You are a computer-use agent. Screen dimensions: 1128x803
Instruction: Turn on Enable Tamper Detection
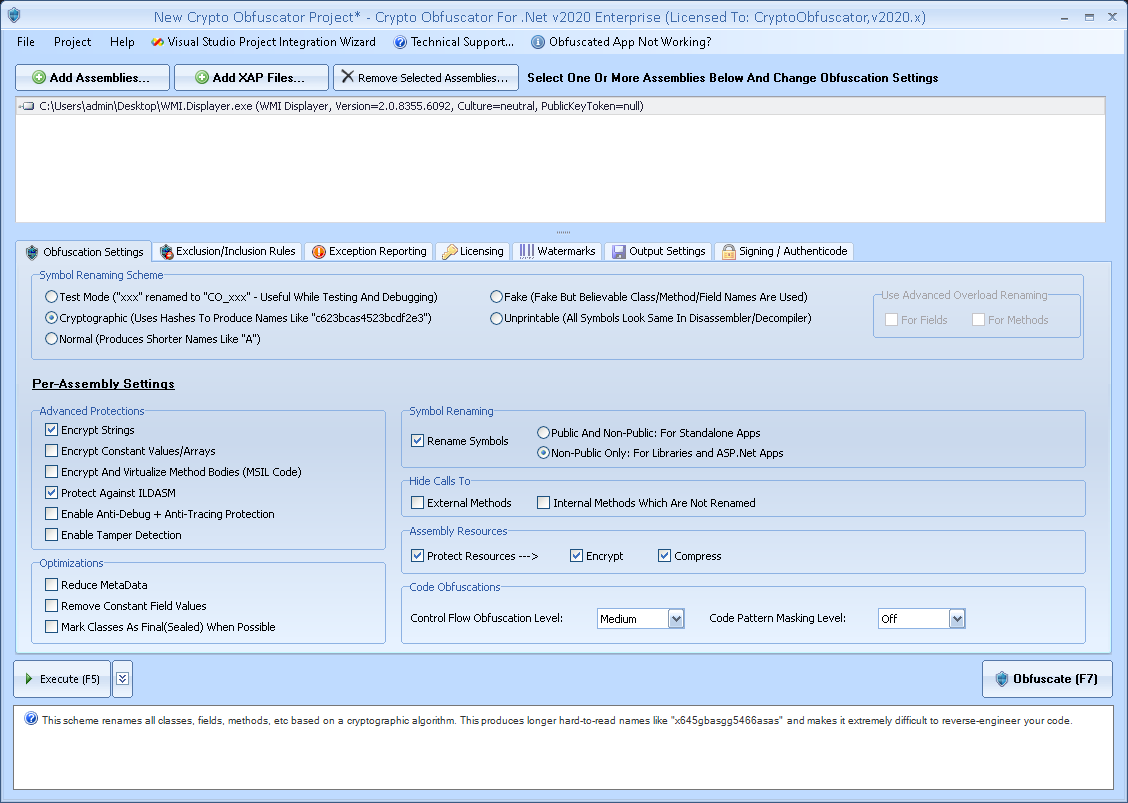51,535
